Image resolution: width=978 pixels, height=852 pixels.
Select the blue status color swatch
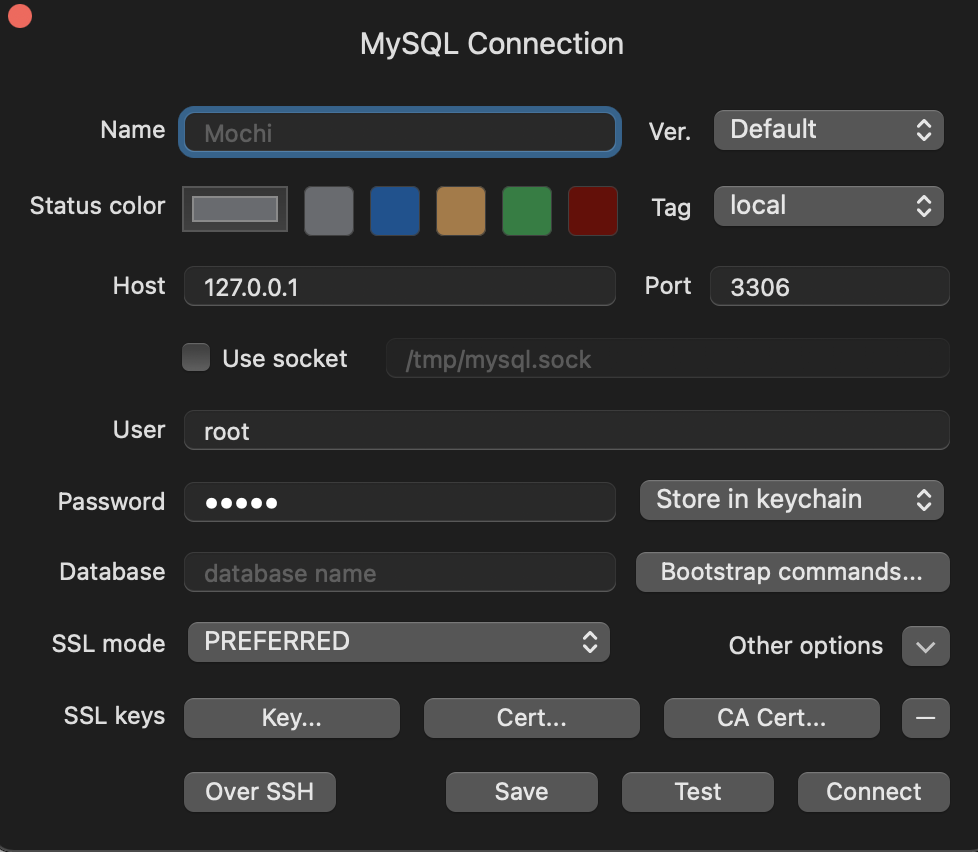click(x=394, y=210)
